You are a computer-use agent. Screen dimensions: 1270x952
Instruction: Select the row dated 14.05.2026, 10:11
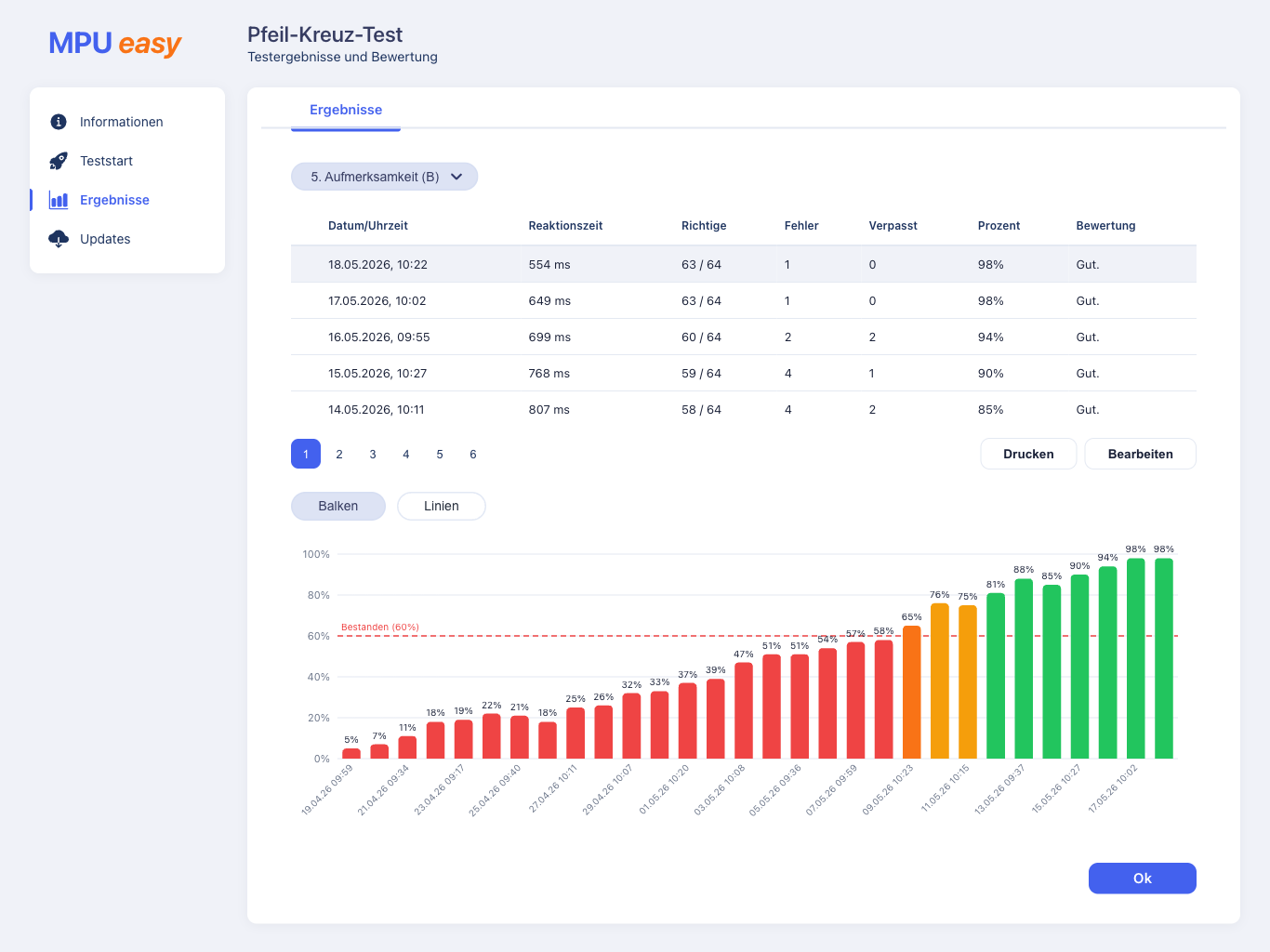pyautogui.click(x=744, y=409)
